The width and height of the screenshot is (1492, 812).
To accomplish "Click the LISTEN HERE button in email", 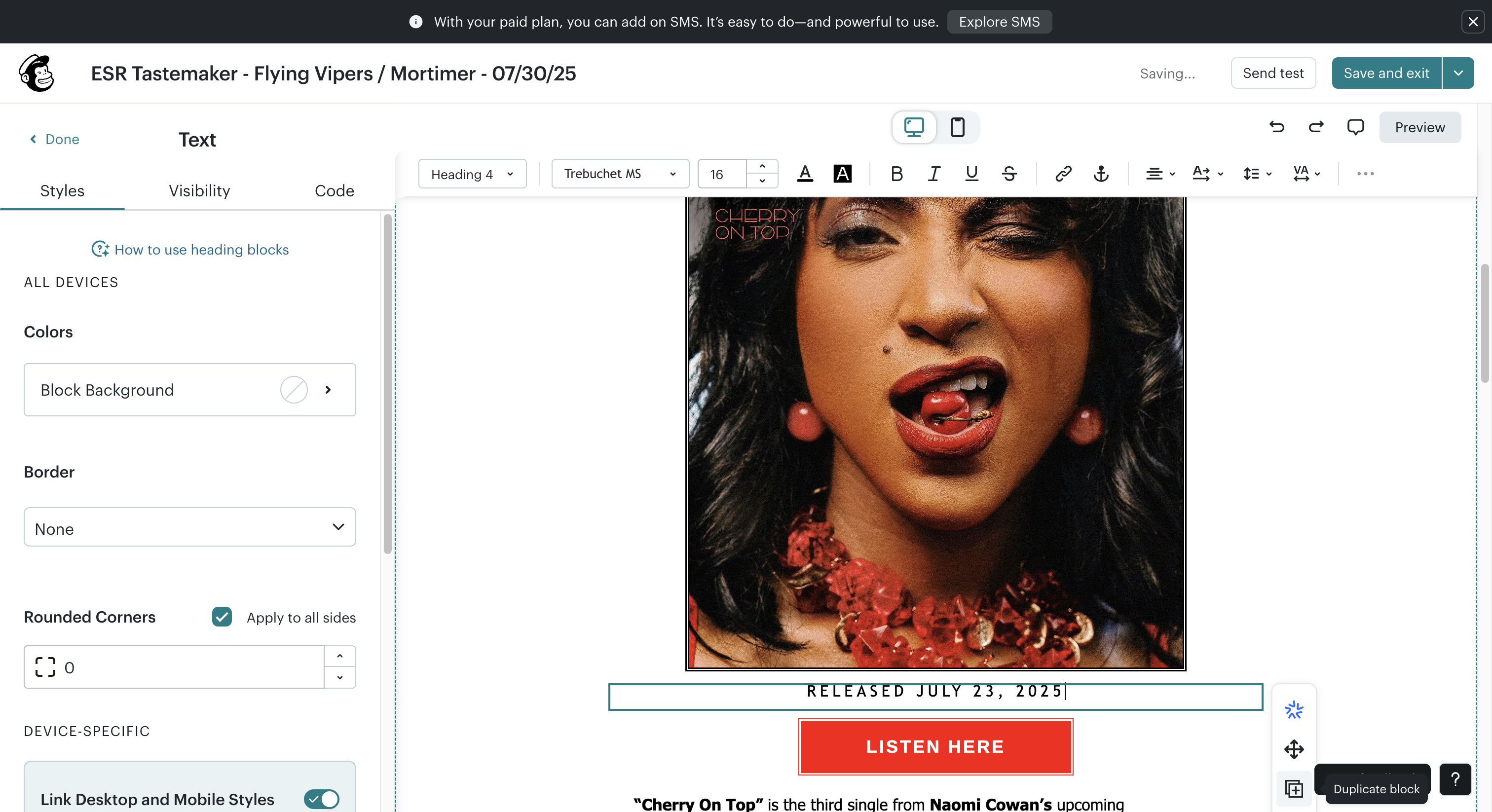I will 935,746.
